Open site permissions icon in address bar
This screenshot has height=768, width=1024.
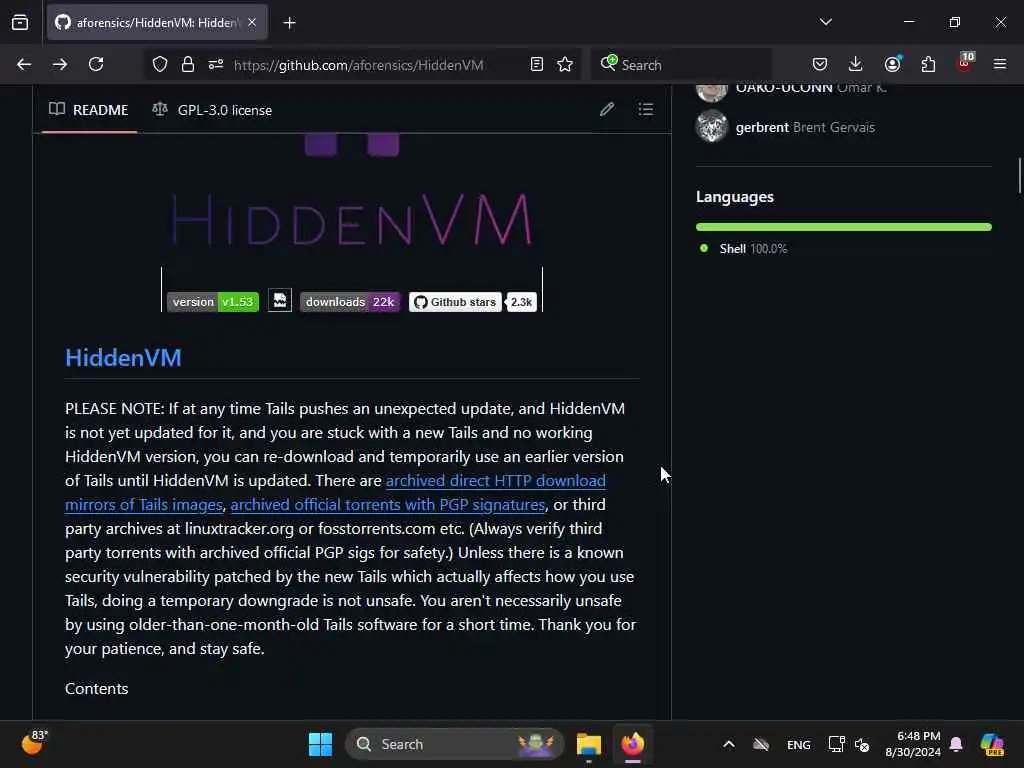coord(216,64)
